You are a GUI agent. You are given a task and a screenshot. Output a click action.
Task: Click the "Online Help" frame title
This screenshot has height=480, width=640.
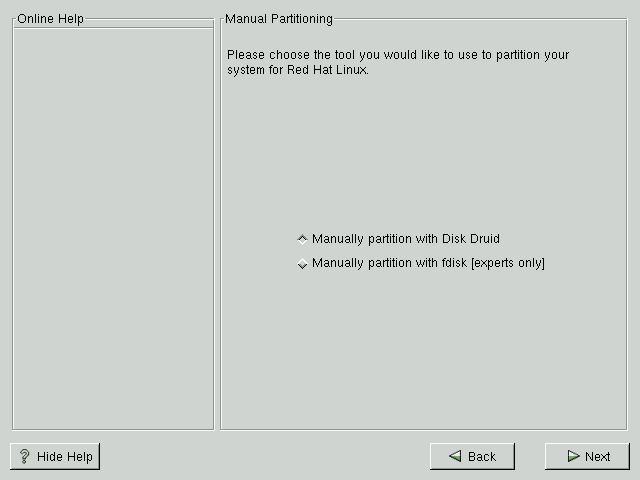point(51,19)
